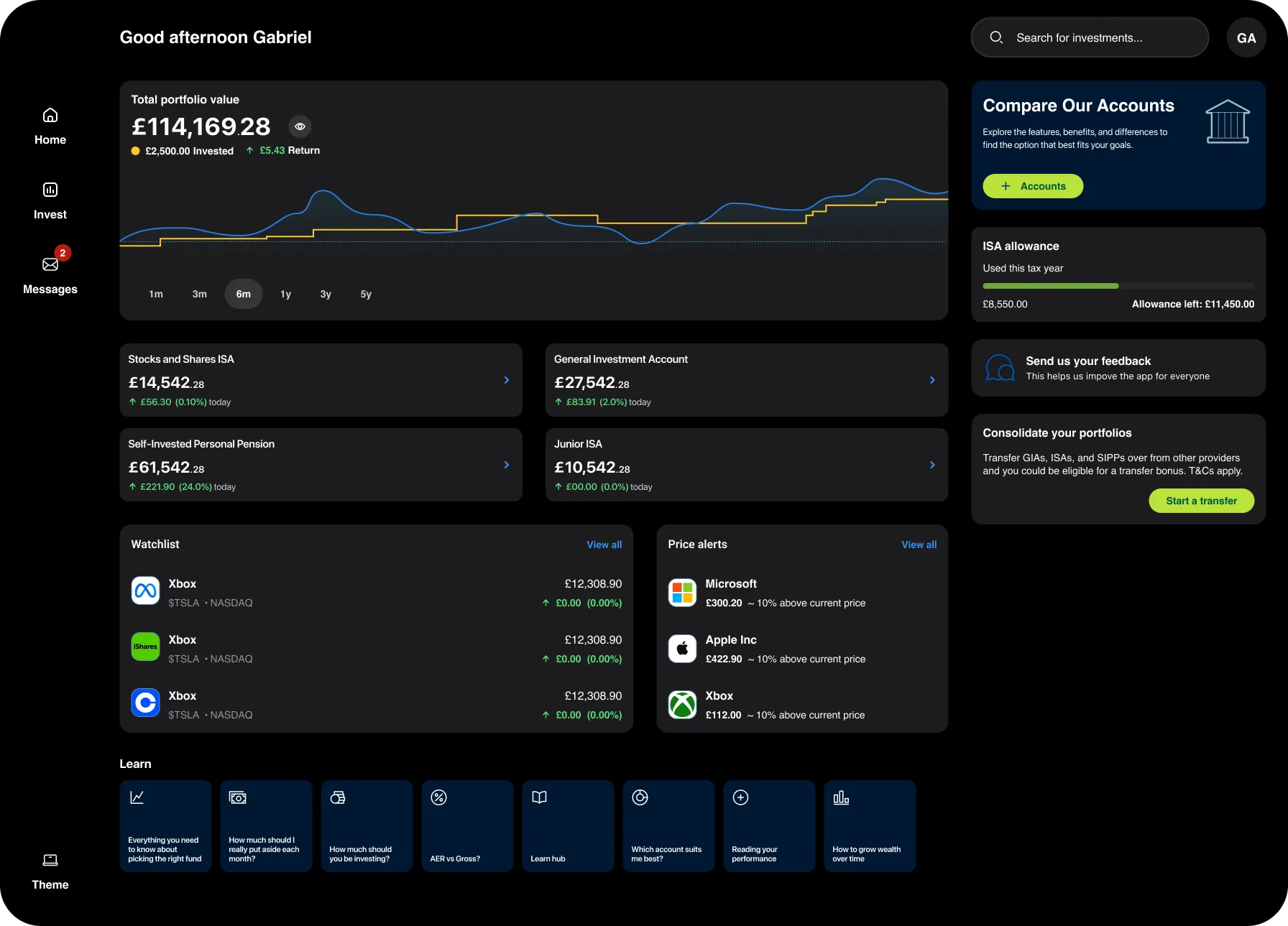Click the 'Search for investments...' field
Image resolution: width=1288 pixels, height=926 pixels.
tap(1090, 37)
